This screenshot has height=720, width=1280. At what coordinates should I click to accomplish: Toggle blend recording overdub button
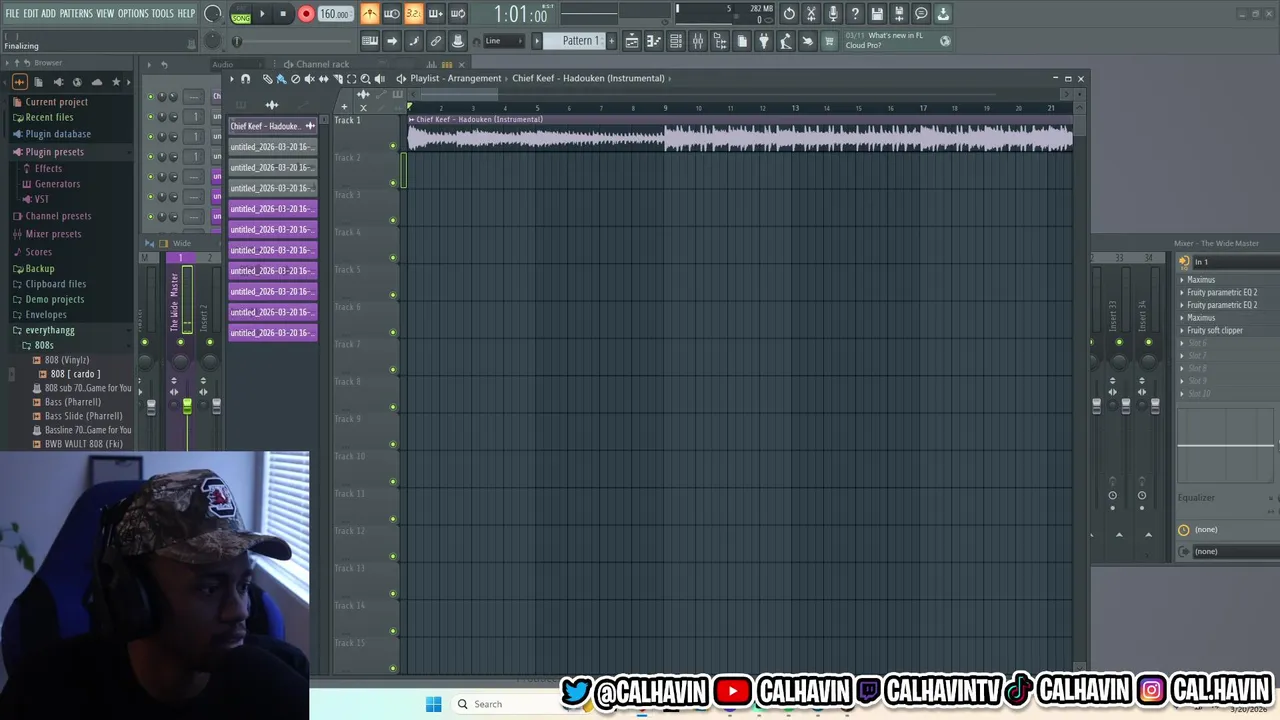[x=435, y=14]
